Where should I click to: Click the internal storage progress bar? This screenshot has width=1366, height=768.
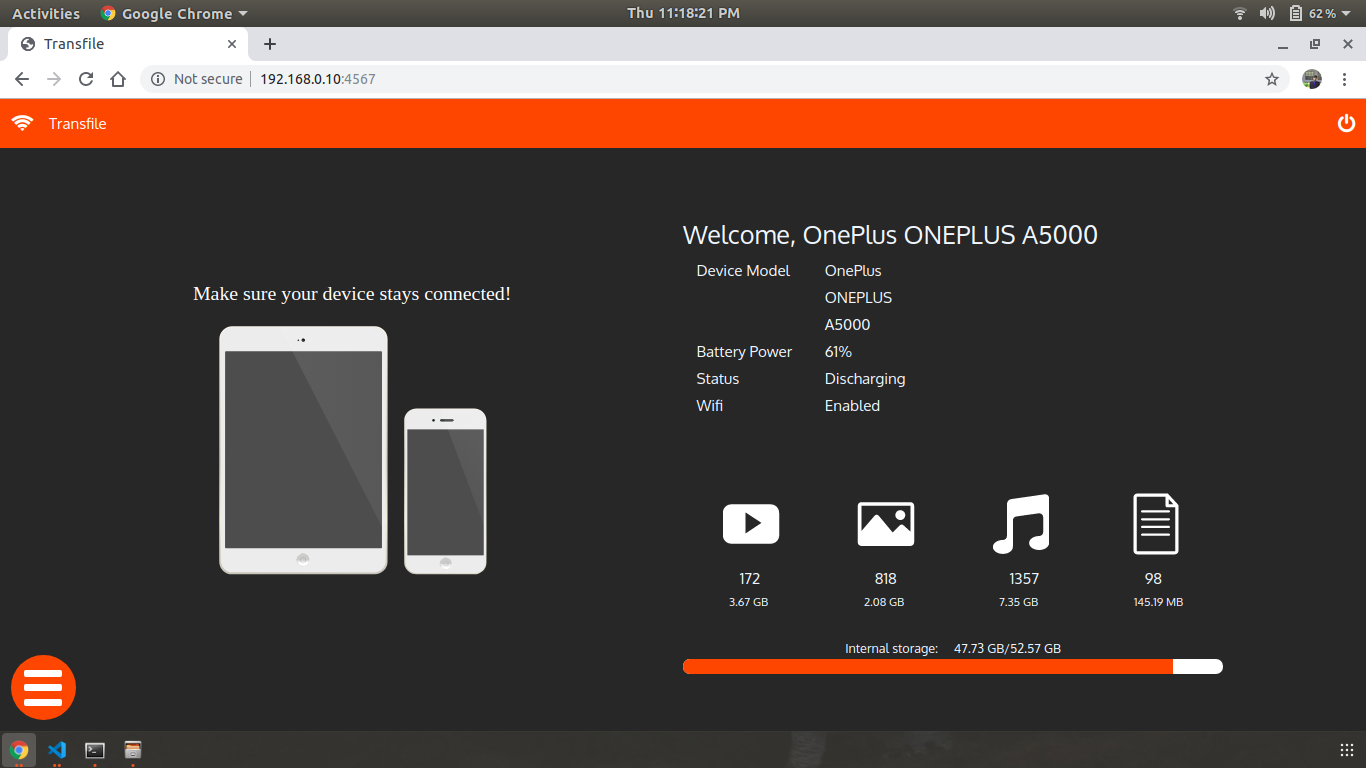[x=952, y=666]
